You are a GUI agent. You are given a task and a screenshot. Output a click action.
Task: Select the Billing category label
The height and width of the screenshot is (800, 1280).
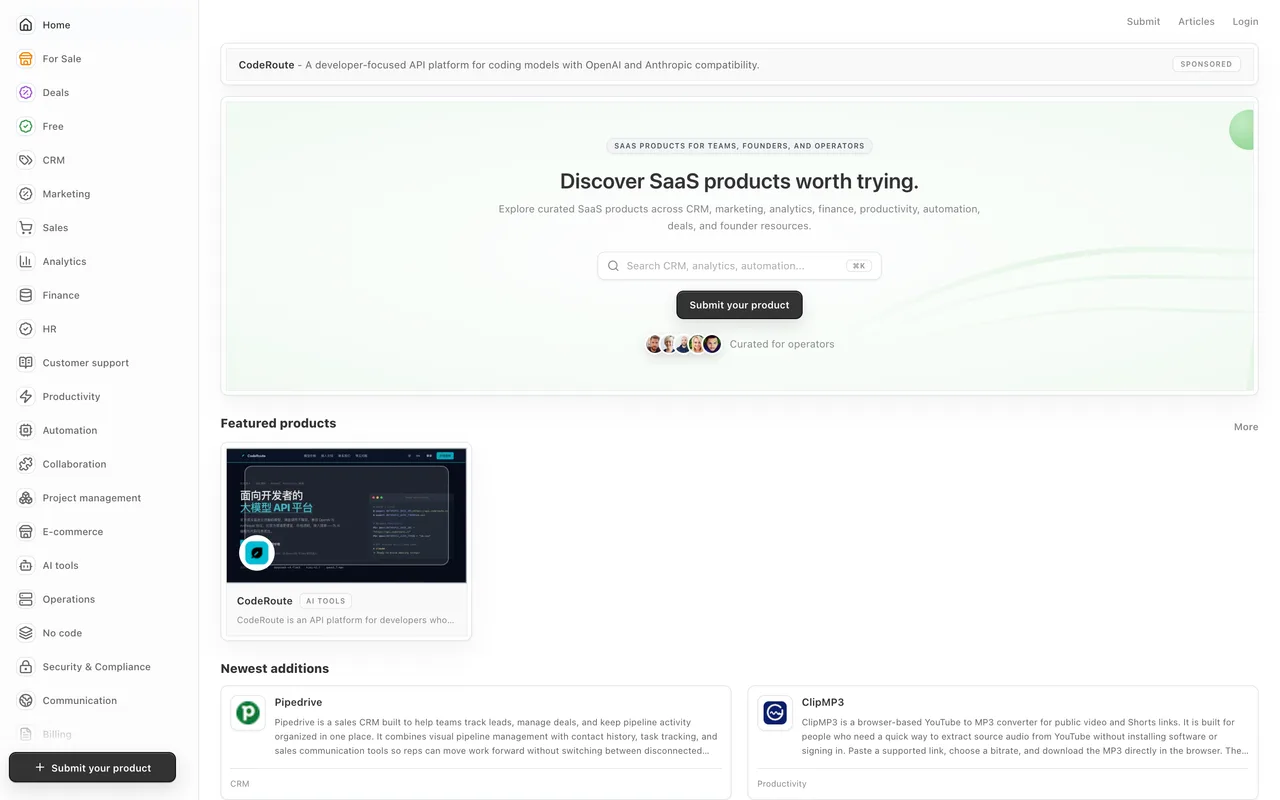57,734
